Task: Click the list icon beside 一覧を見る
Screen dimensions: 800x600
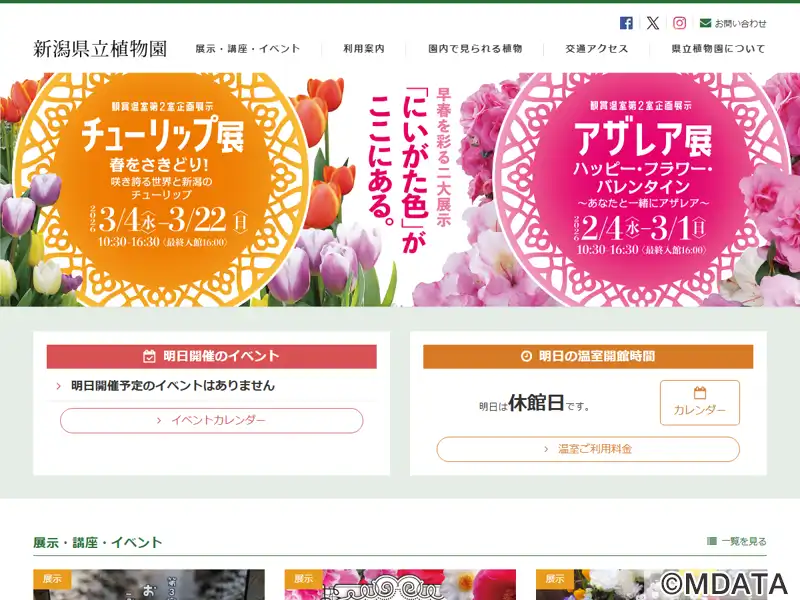Action: [x=712, y=541]
